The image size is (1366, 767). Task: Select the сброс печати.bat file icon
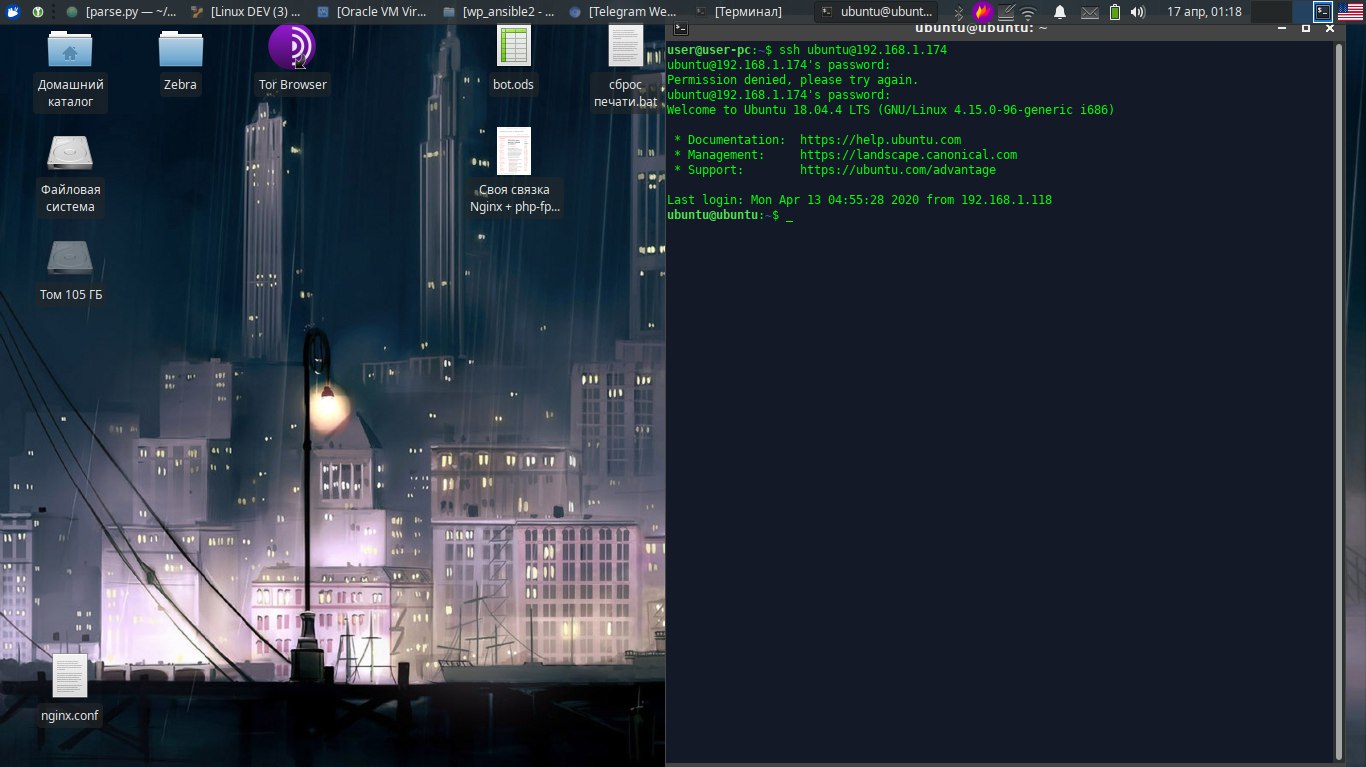pyautogui.click(x=626, y=68)
